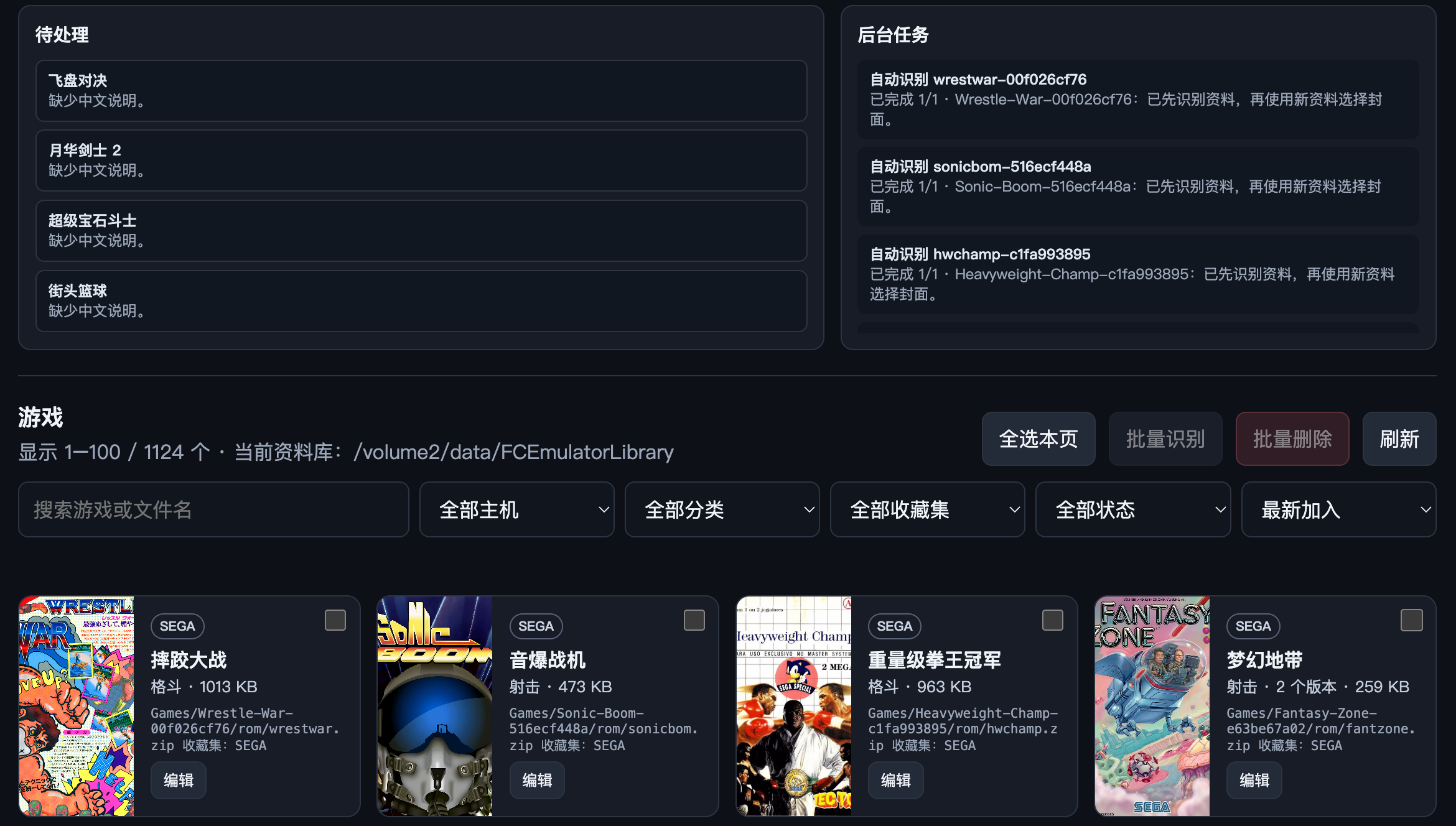Open background task hwchamp-c1fa993895
Viewport: 1456px width, 826px height.
pos(1139,274)
